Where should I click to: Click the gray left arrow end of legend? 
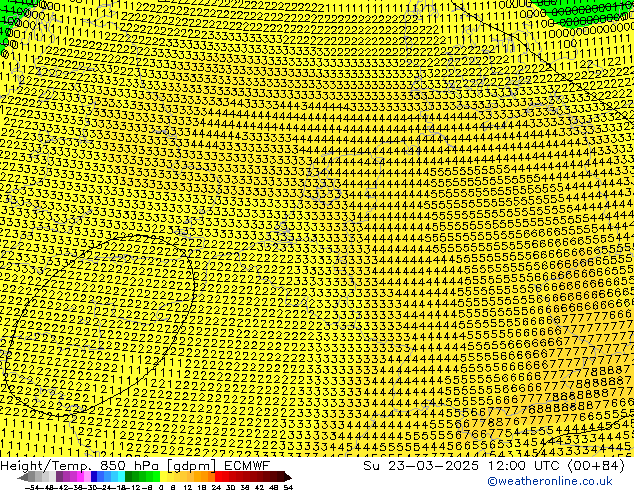(x=23, y=477)
